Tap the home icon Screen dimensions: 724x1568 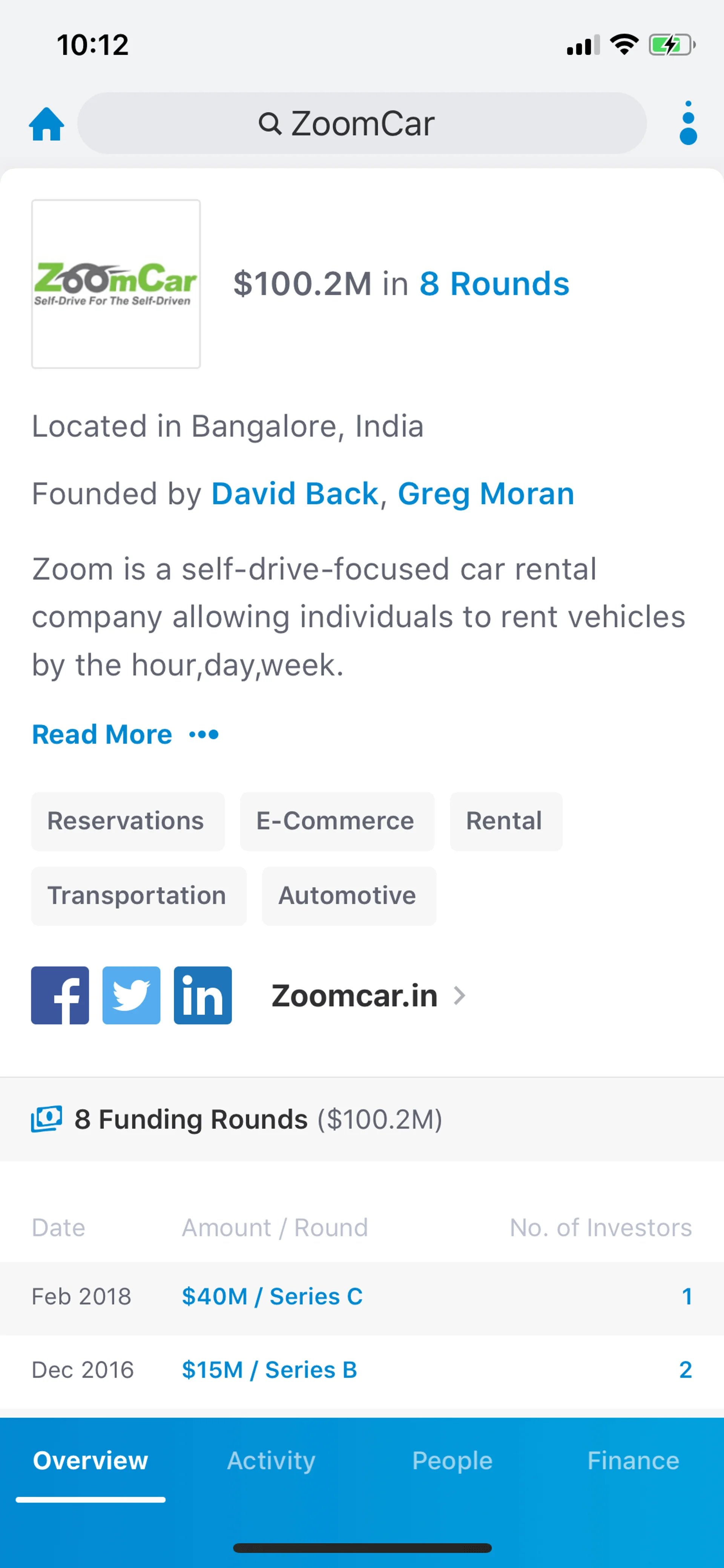point(46,124)
